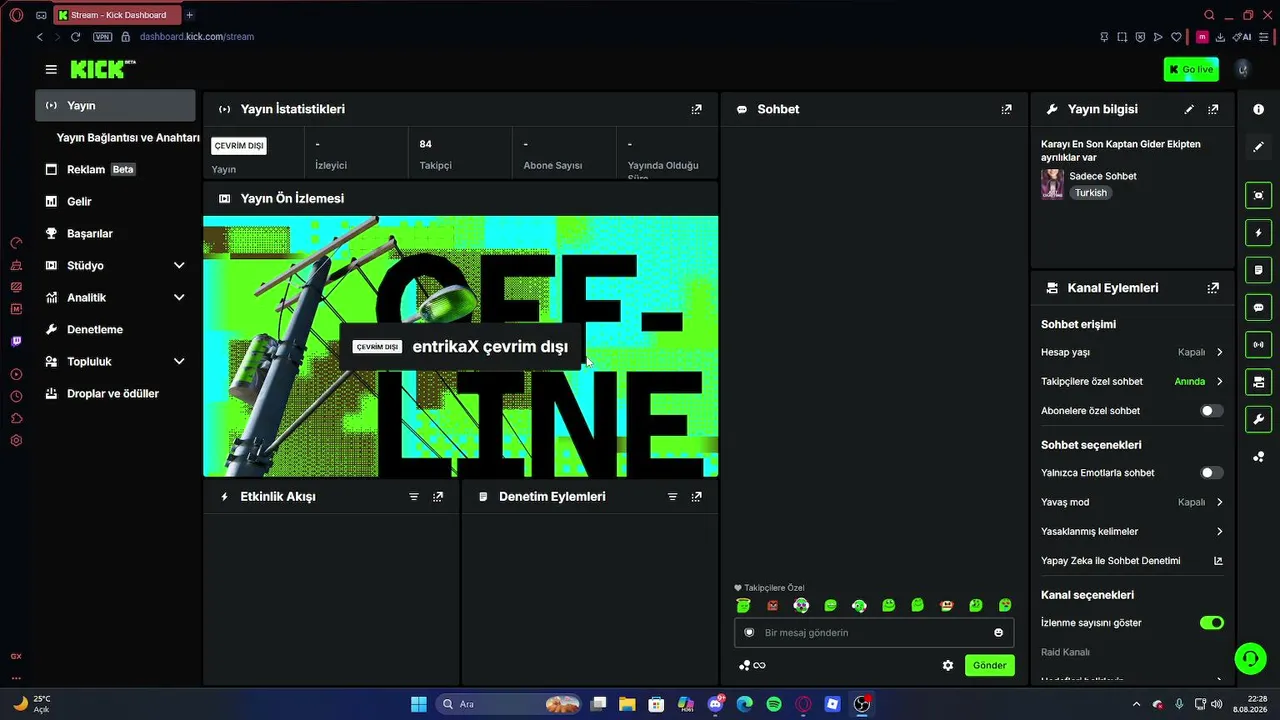Open the Windows Start menu
The width and height of the screenshot is (1280, 720).
click(419, 704)
